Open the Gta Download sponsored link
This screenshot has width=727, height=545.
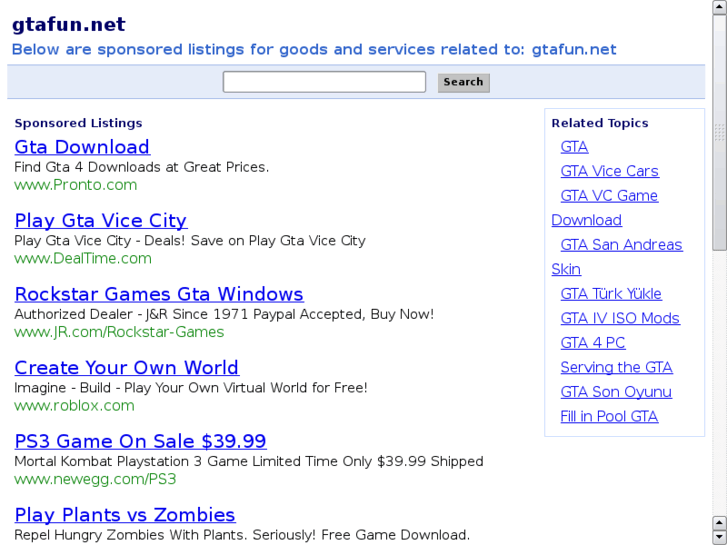[82, 147]
